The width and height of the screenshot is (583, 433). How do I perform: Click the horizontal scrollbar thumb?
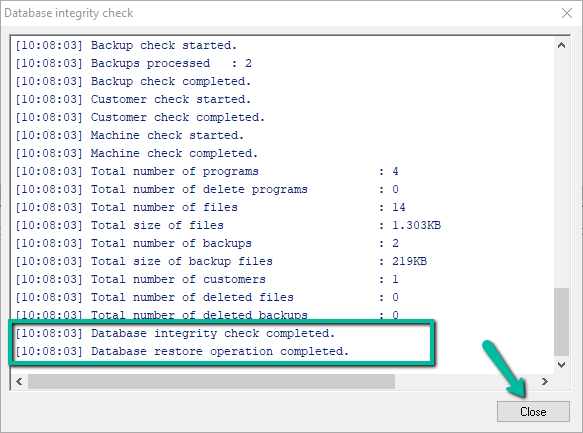pos(211,382)
